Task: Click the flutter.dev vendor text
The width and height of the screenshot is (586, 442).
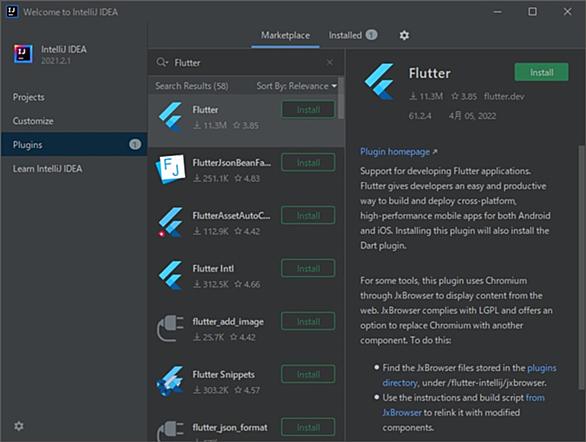Action: 504,96
